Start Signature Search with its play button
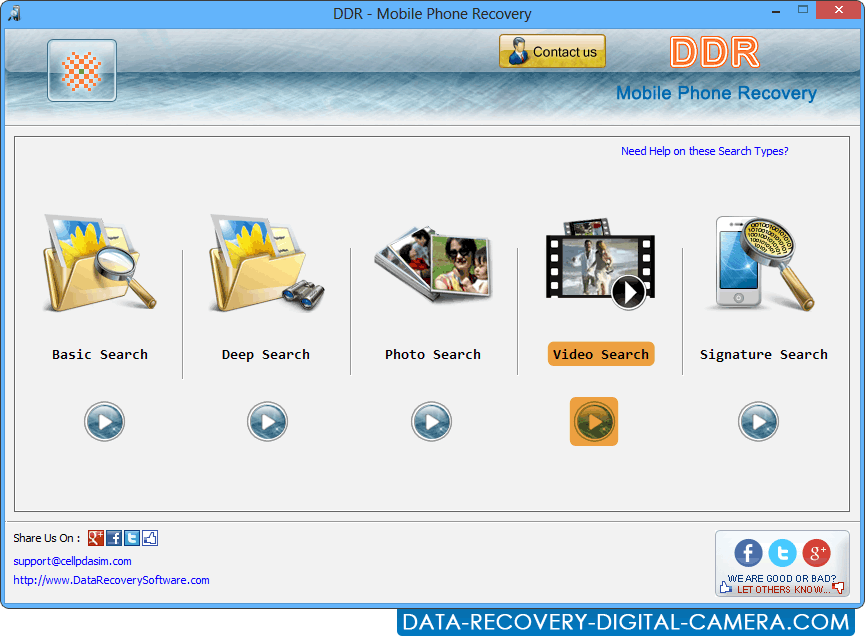Viewport: 865px width, 636px height. tap(759, 421)
